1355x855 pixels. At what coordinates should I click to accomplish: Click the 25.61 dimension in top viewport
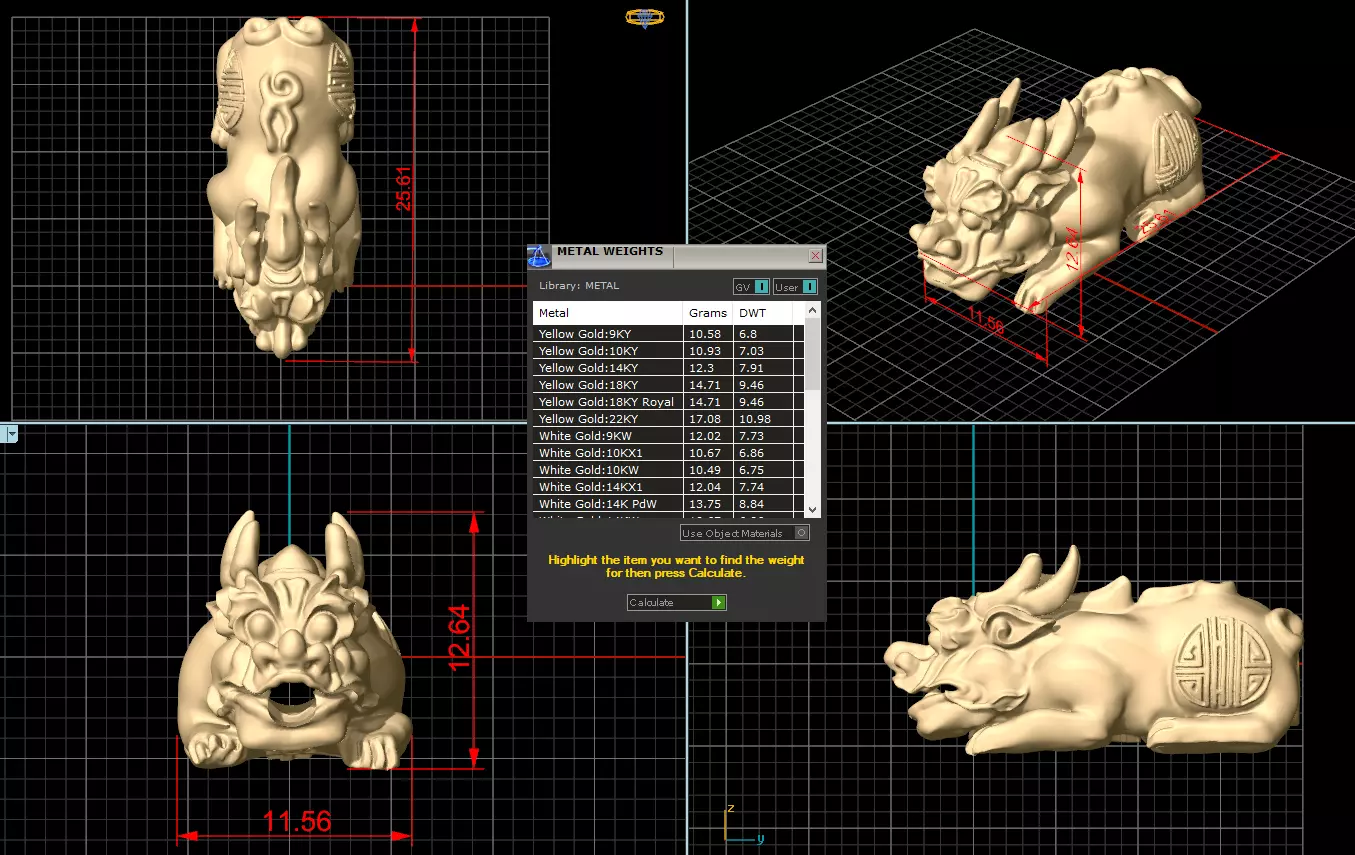(405, 188)
